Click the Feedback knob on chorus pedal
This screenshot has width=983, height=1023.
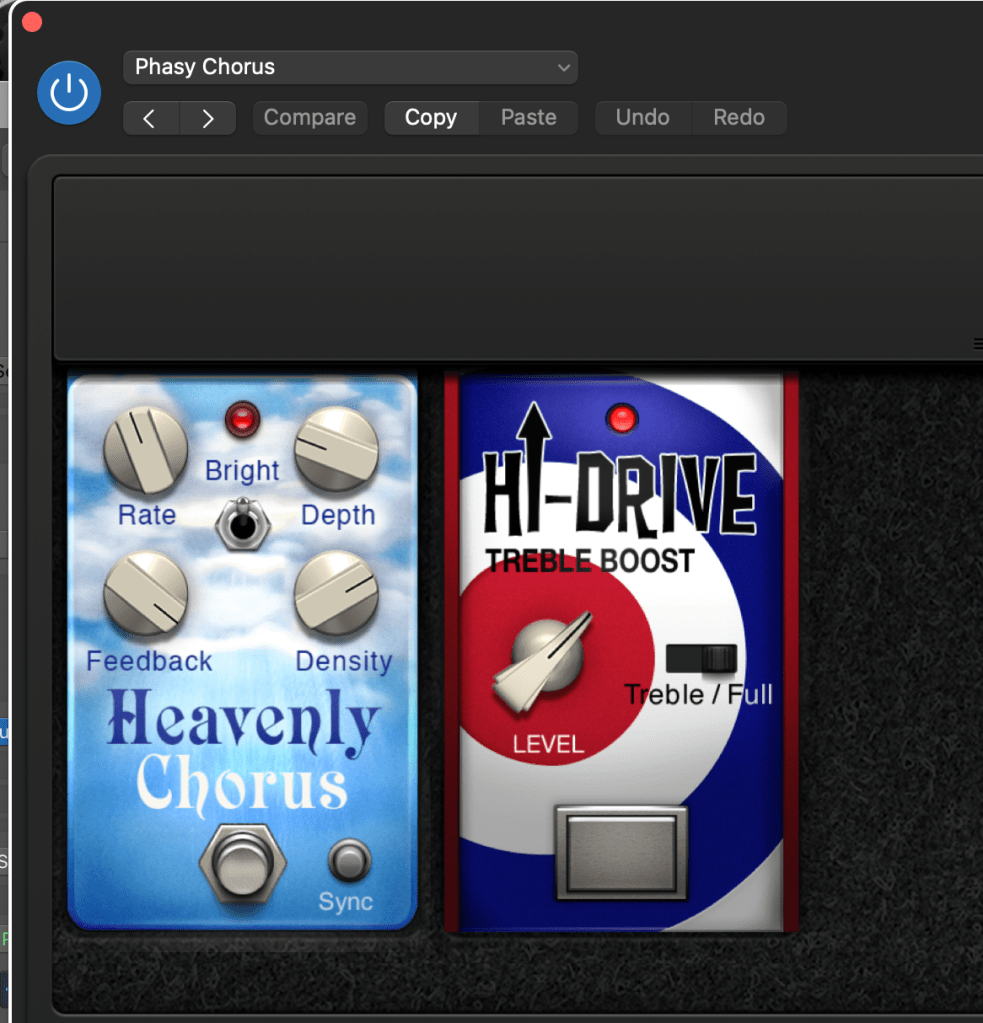click(x=146, y=595)
